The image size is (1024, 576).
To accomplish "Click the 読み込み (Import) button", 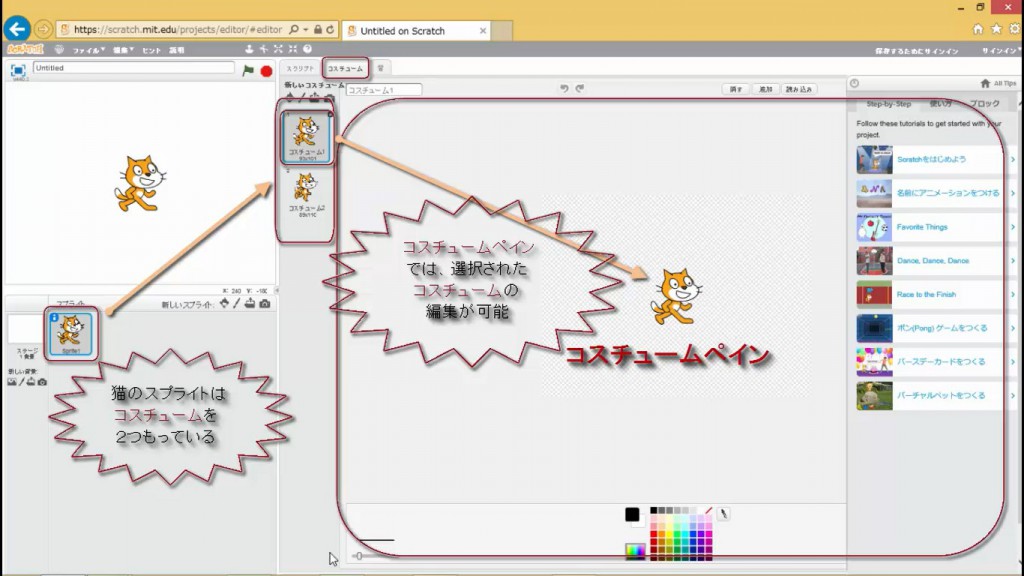I will pyautogui.click(x=799, y=89).
